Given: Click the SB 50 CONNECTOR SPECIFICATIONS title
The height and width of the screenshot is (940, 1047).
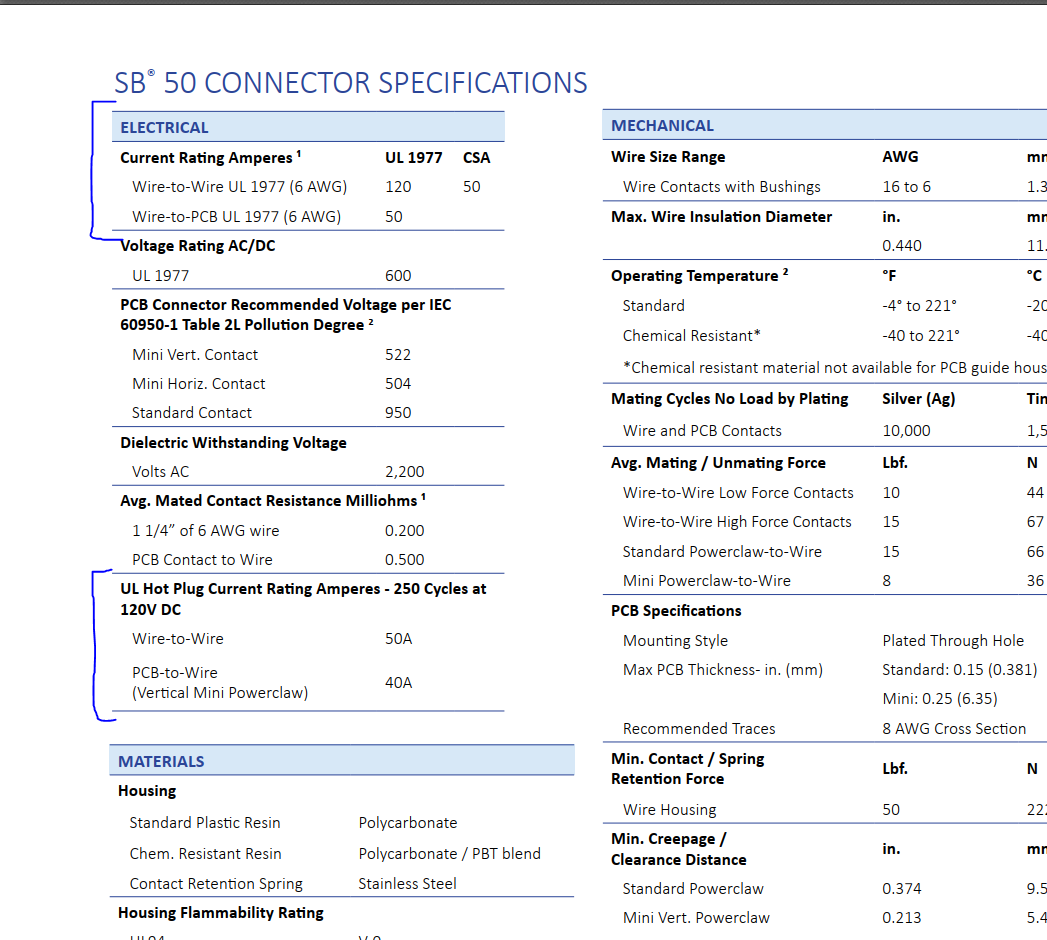Looking at the screenshot, I should pyautogui.click(x=351, y=83).
